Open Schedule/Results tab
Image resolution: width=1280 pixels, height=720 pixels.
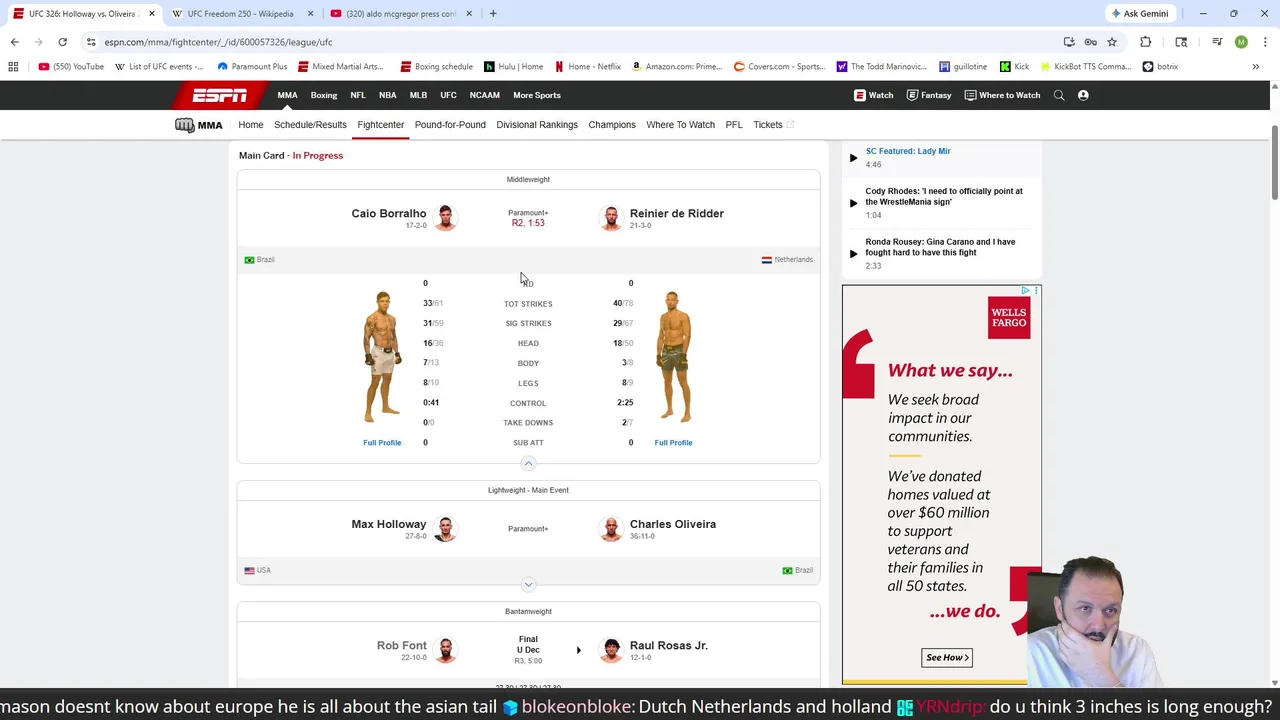(x=310, y=125)
